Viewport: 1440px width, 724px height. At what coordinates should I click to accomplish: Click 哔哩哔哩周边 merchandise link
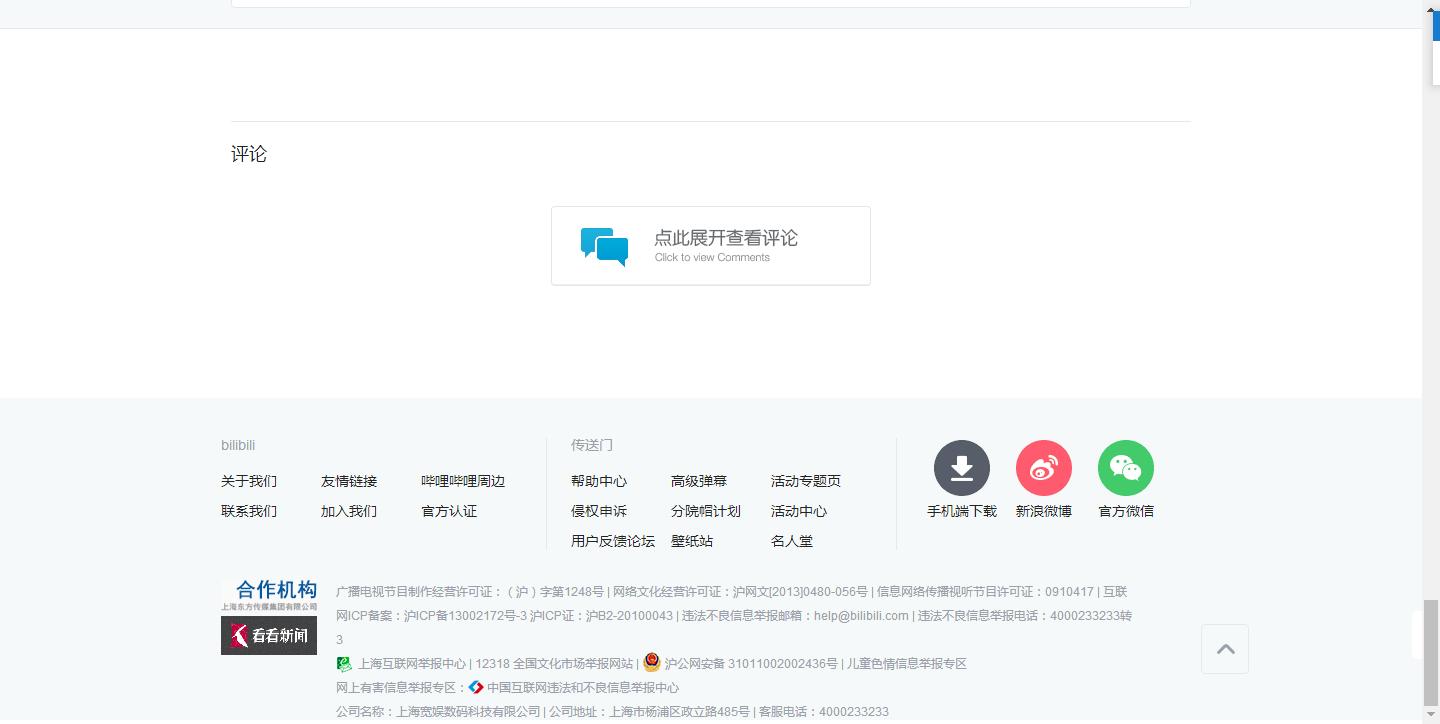[463, 481]
